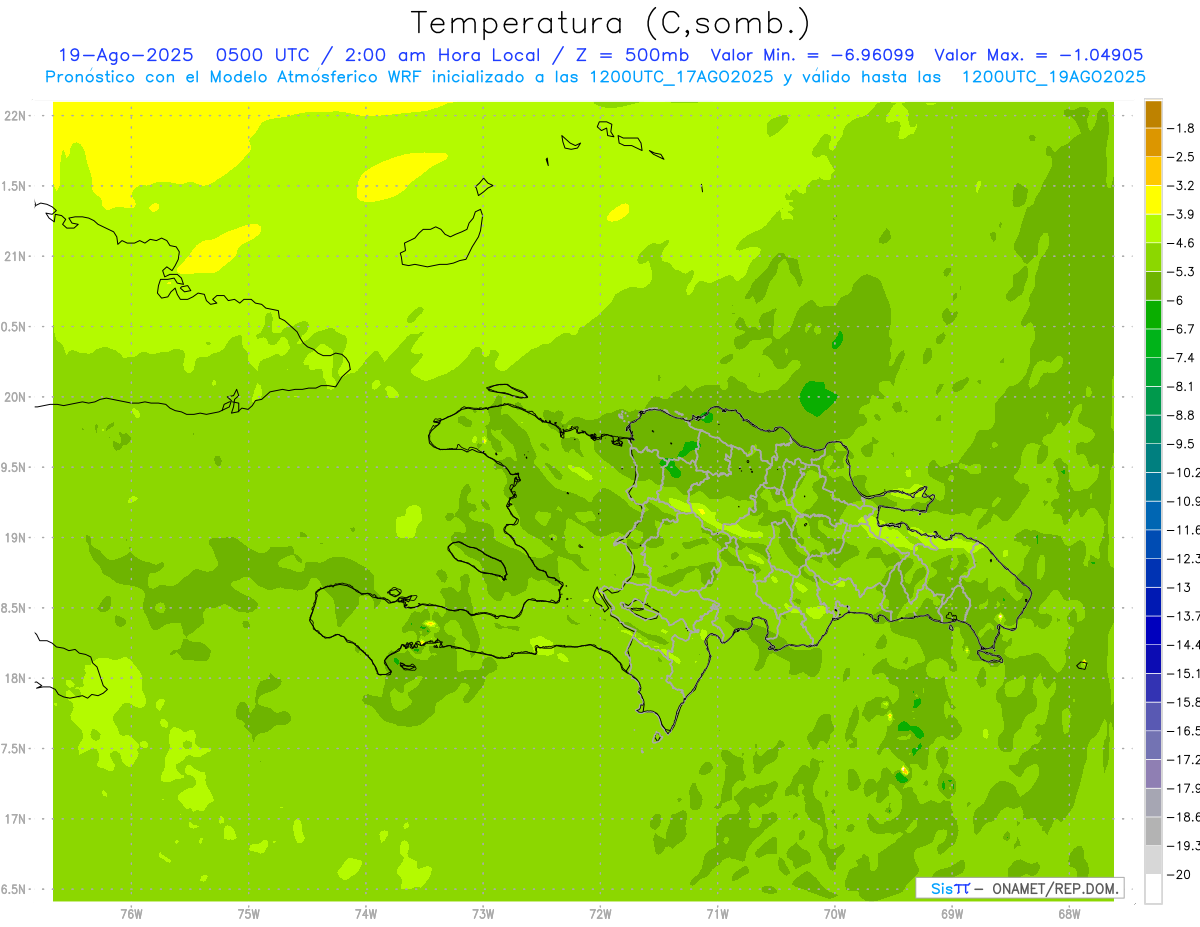
Task: Click the "Z = 500mb" level text
Action: click(632, 55)
